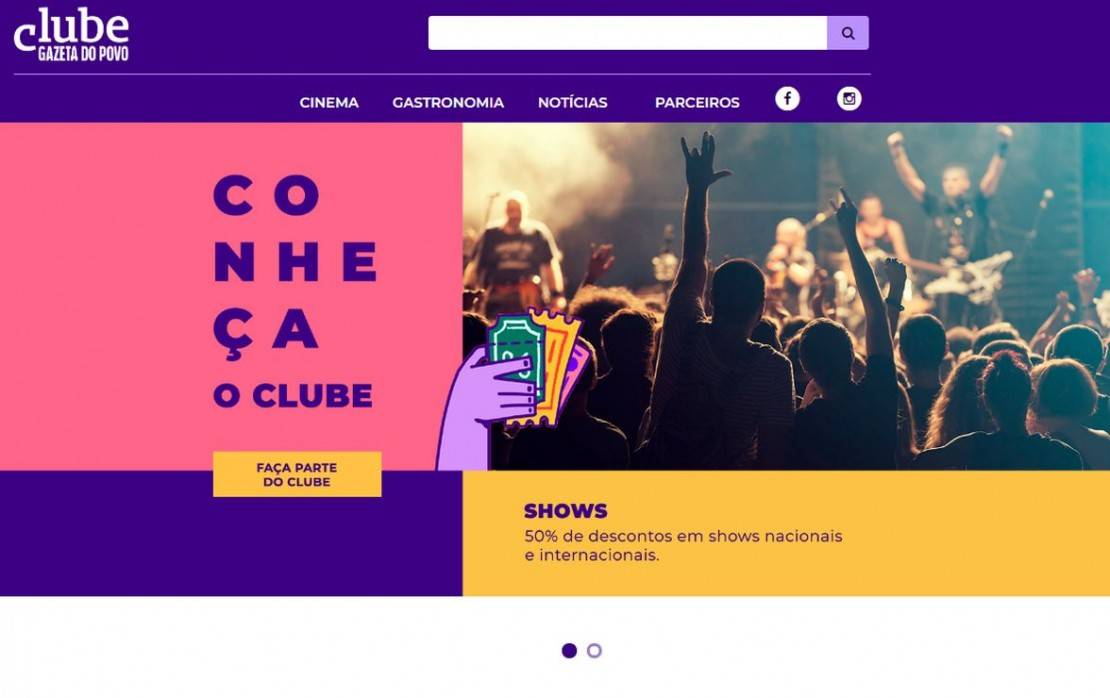Viewport: 1110px width, 698px height.
Task: Select the first filled carousel dot
Action: click(569, 651)
